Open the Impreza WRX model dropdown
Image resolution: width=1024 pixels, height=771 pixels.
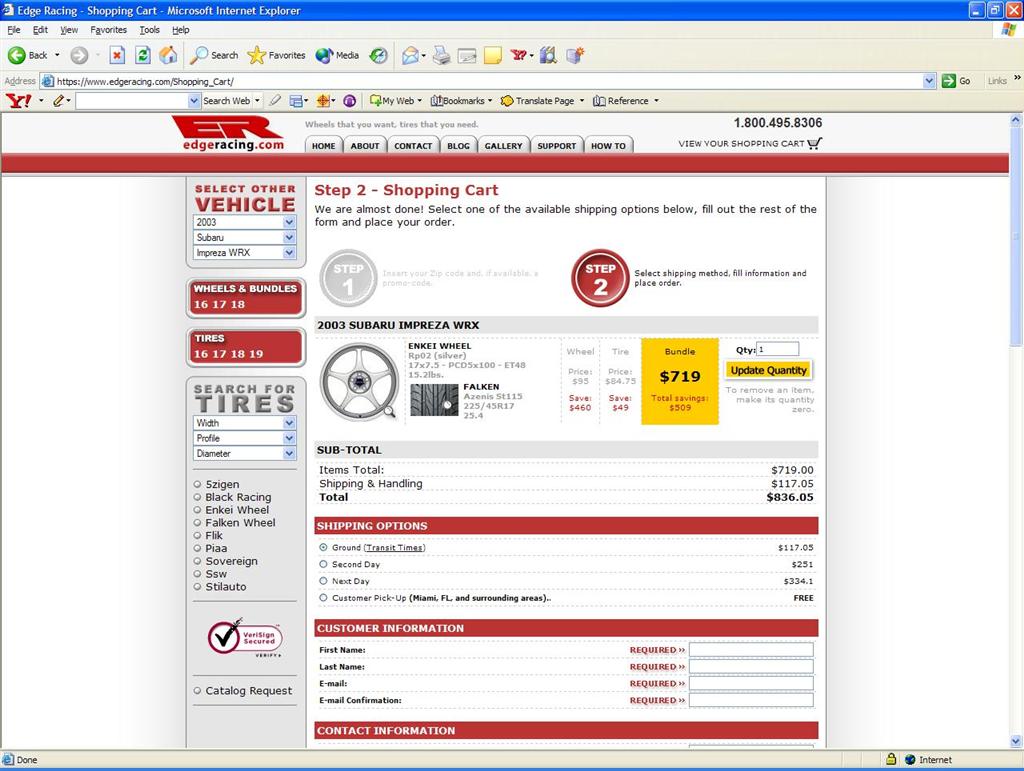(245, 253)
